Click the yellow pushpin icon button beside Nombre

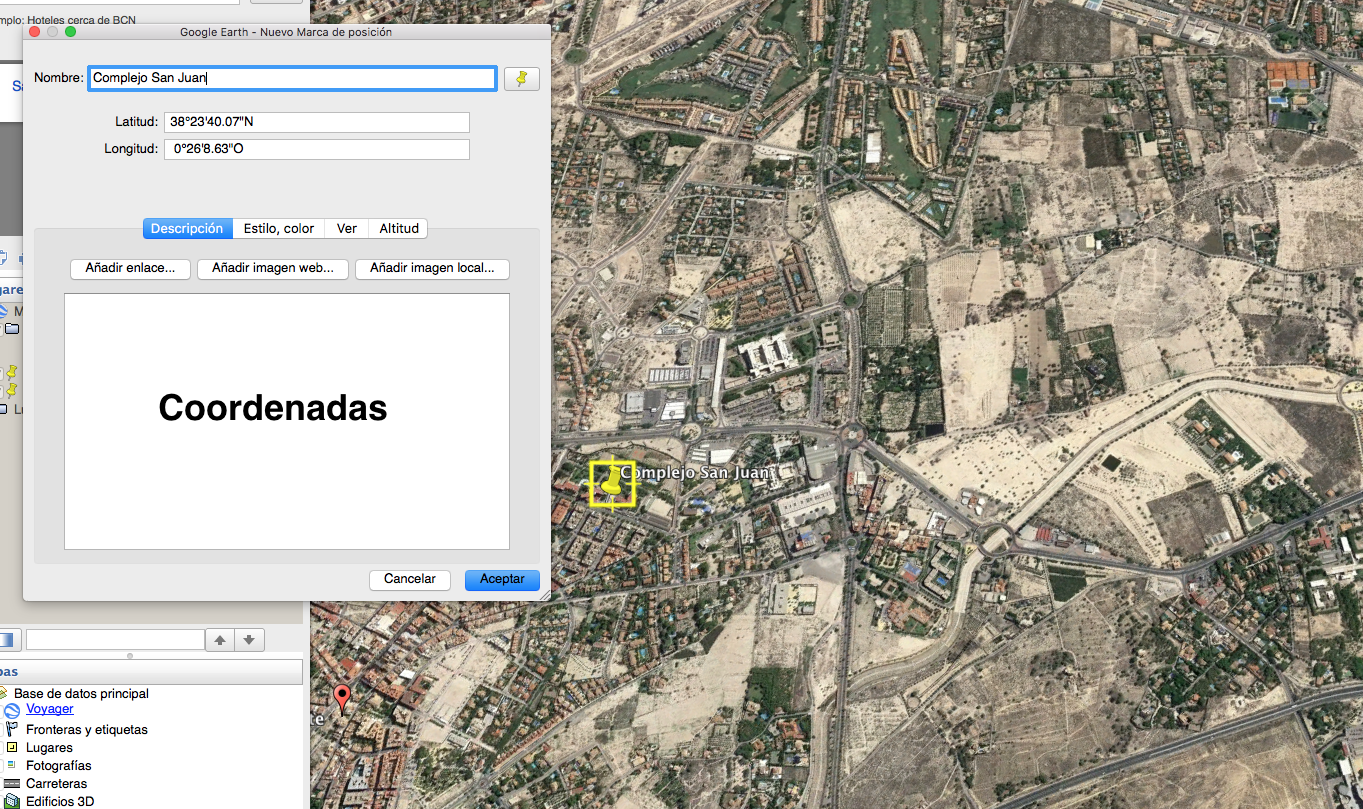pos(521,79)
